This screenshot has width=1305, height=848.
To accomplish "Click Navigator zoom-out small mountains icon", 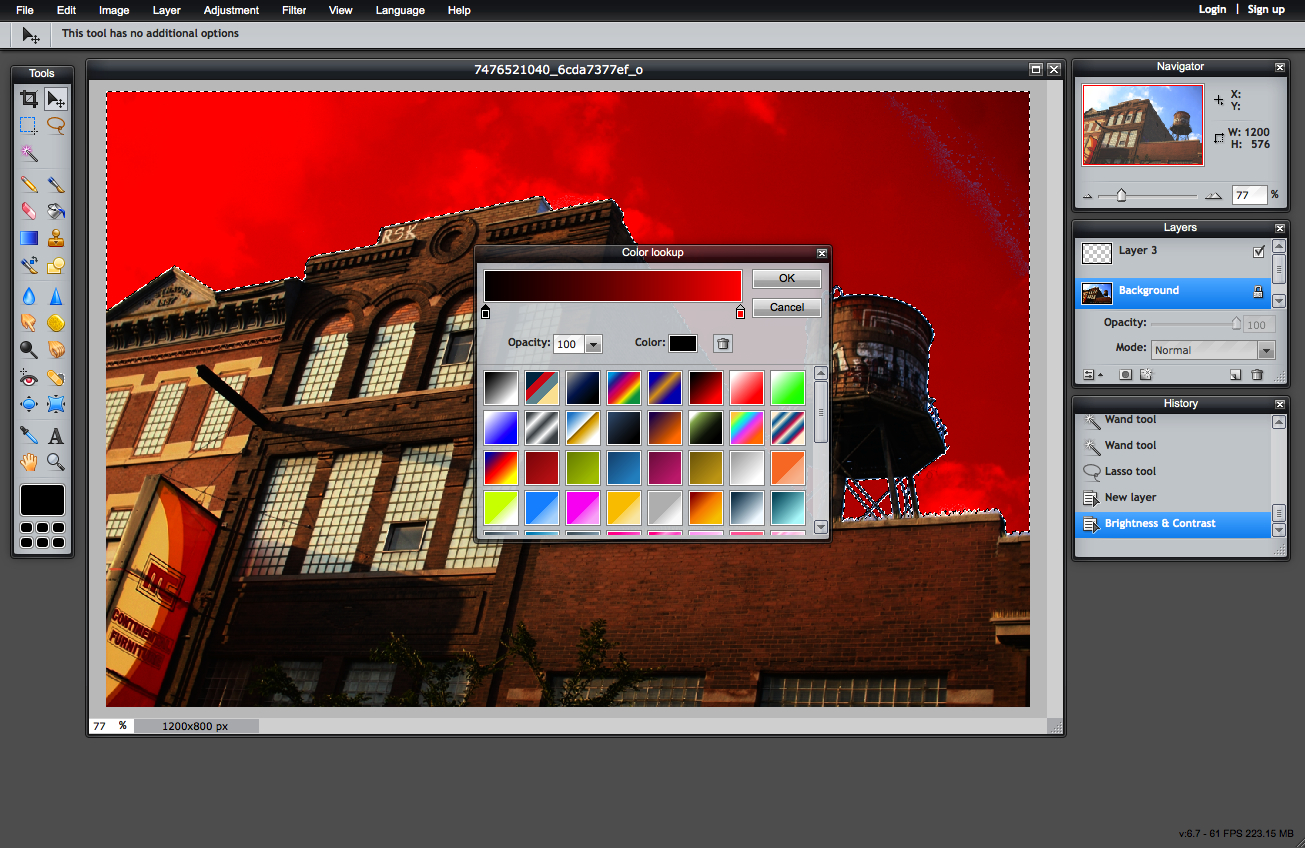I will pos(1088,196).
